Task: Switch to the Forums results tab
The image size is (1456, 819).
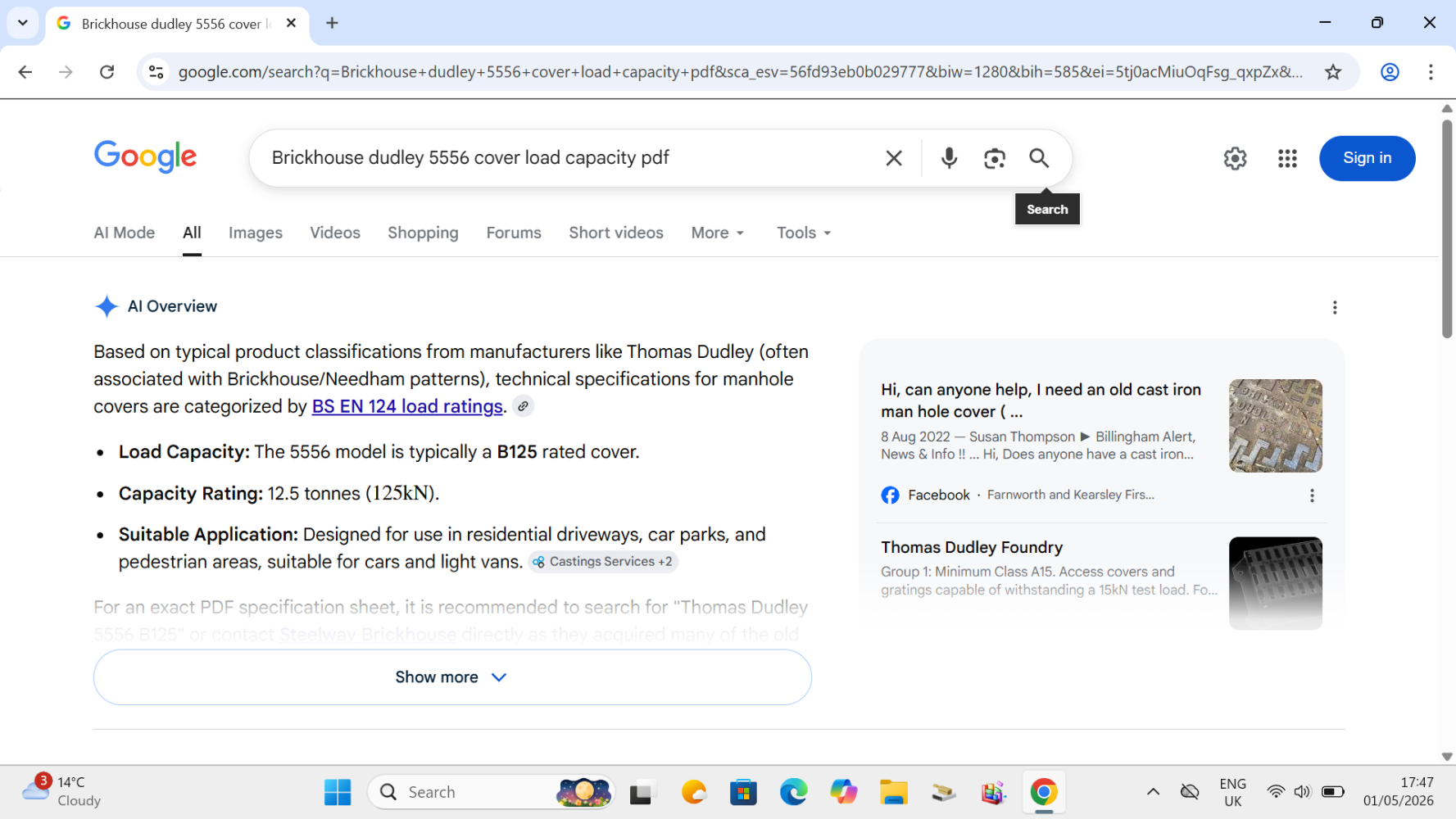Action: tap(514, 233)
